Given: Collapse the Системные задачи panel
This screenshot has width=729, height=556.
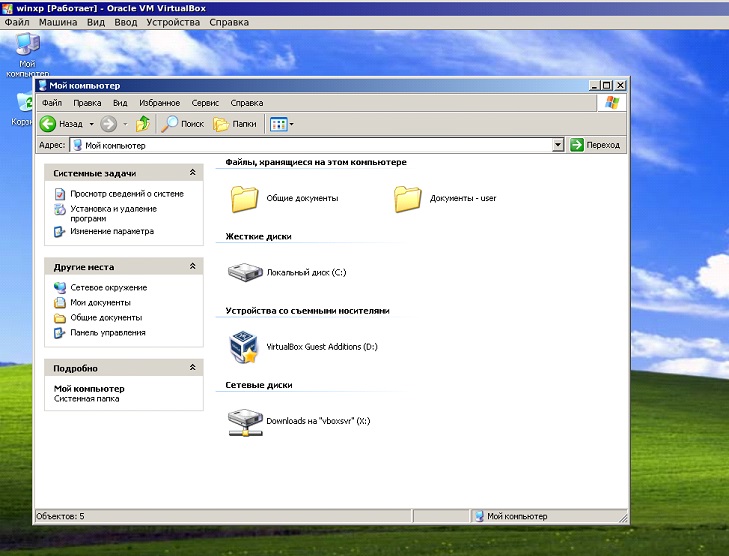Looking at the screenshot, I should click(193, 173).
